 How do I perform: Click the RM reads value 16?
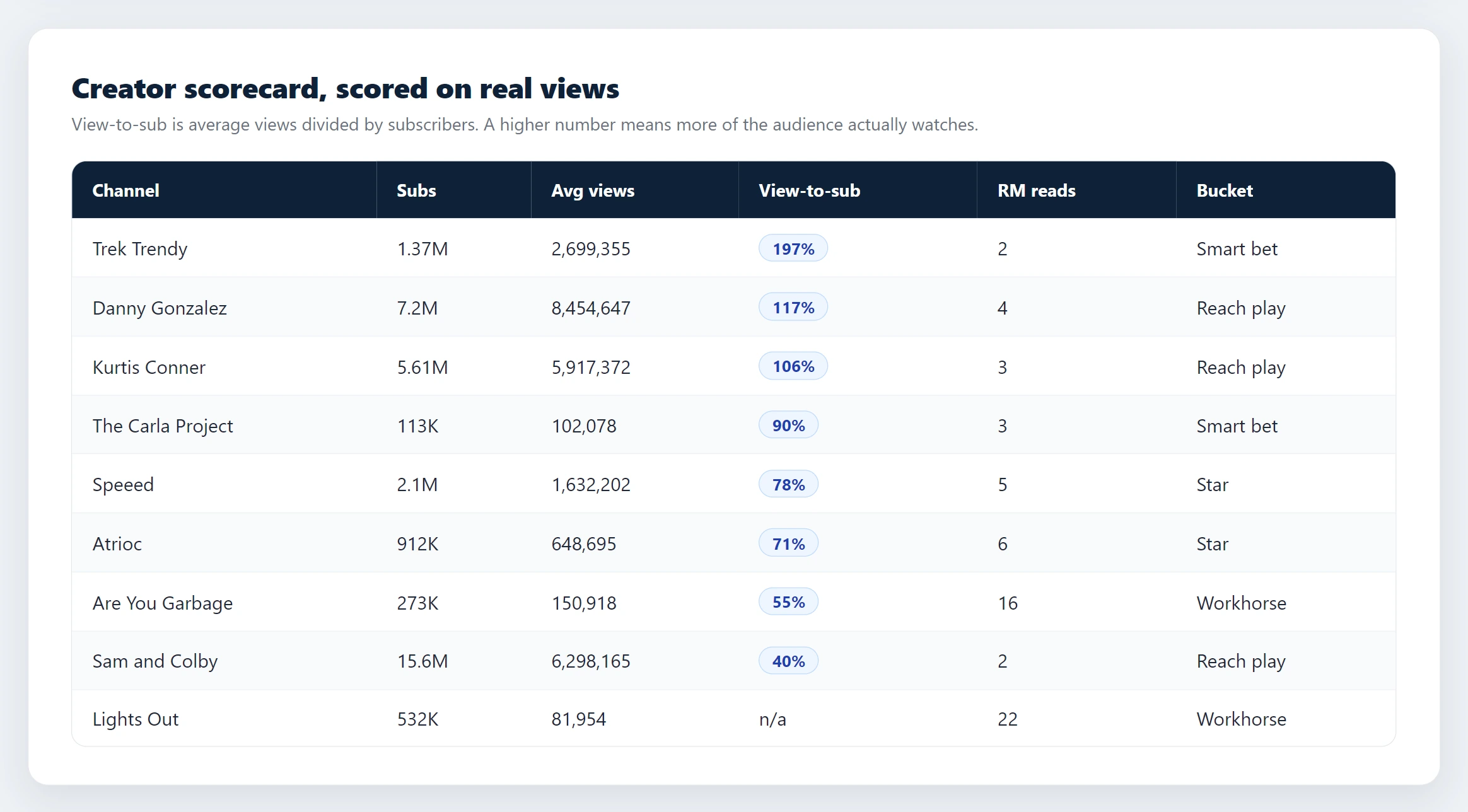point(1008,603)
